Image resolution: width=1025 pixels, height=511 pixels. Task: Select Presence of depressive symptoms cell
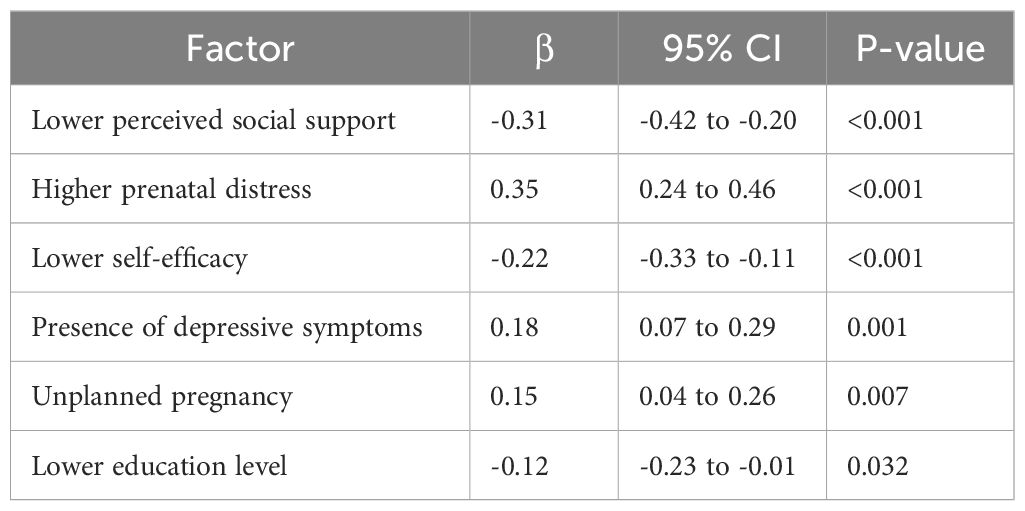(227, 327)
